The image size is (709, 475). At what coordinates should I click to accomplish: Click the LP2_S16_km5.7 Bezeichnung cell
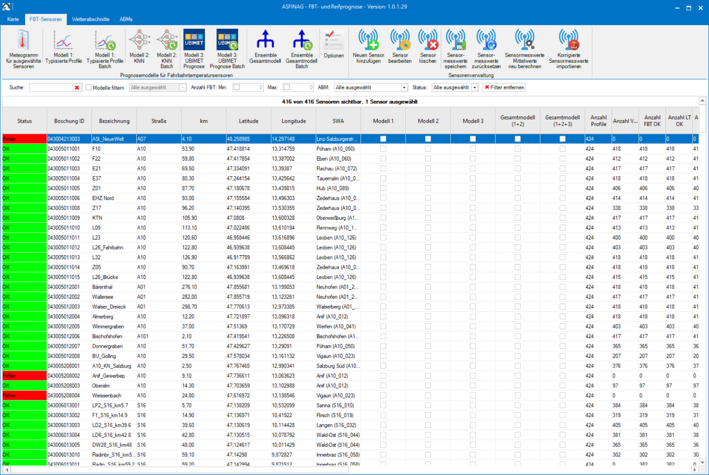[114, 405]
